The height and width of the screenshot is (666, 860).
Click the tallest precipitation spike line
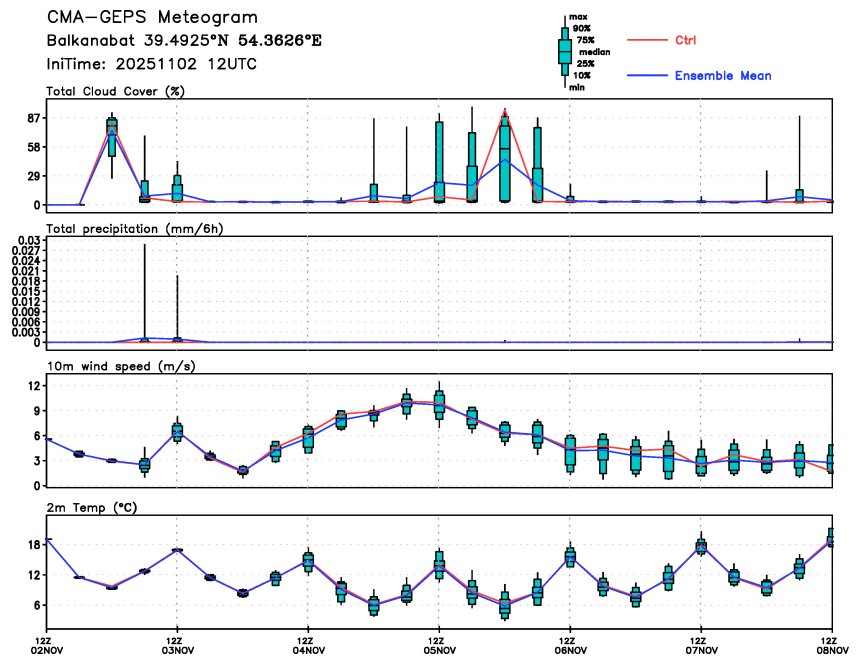pyautogui.click(x=145, y=290)
